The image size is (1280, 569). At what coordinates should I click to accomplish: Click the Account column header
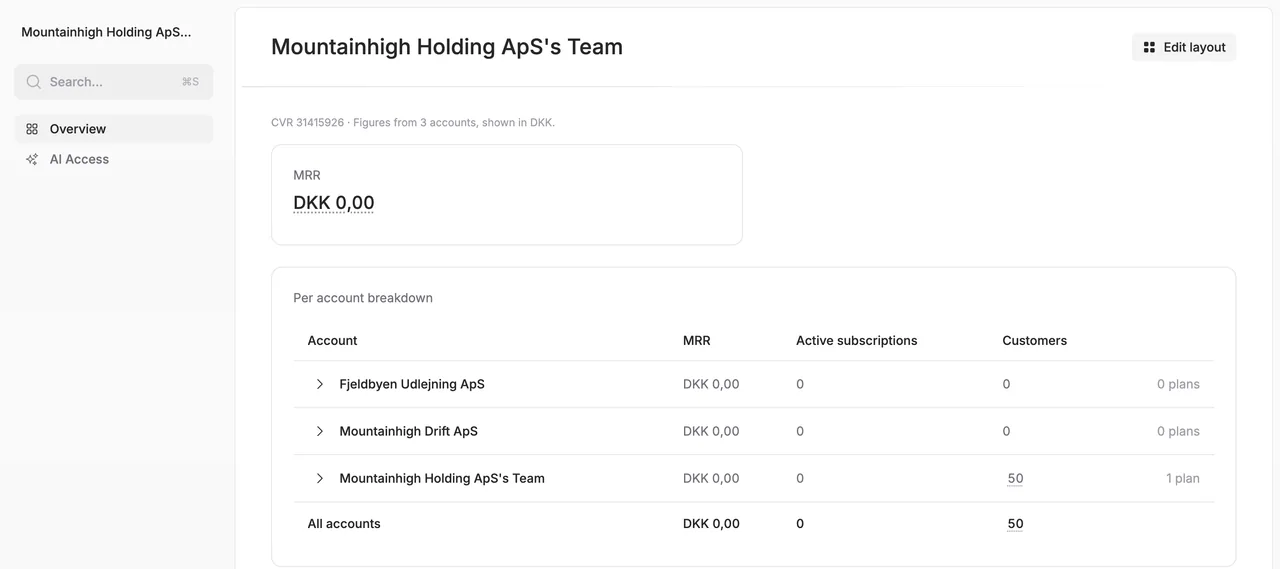point(332,340)
